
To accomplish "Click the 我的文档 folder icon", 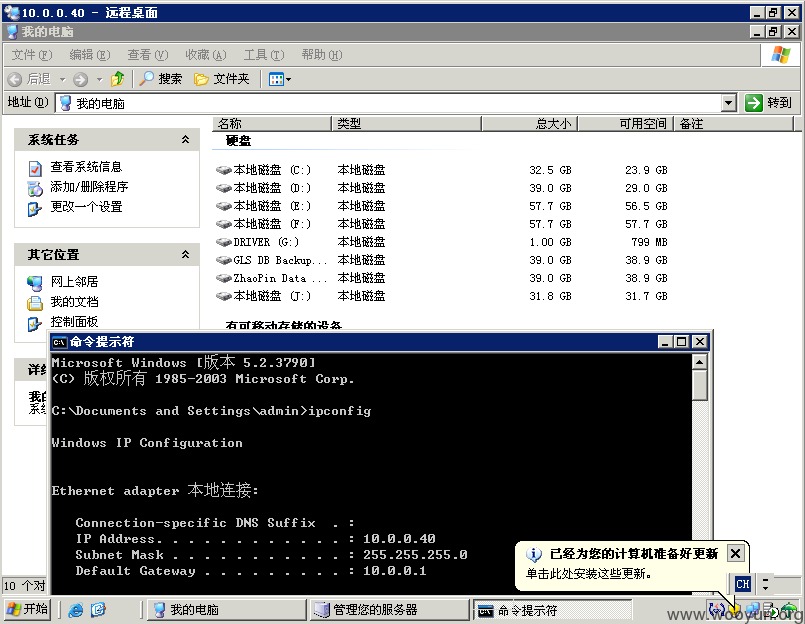I will tap(35, 303).
